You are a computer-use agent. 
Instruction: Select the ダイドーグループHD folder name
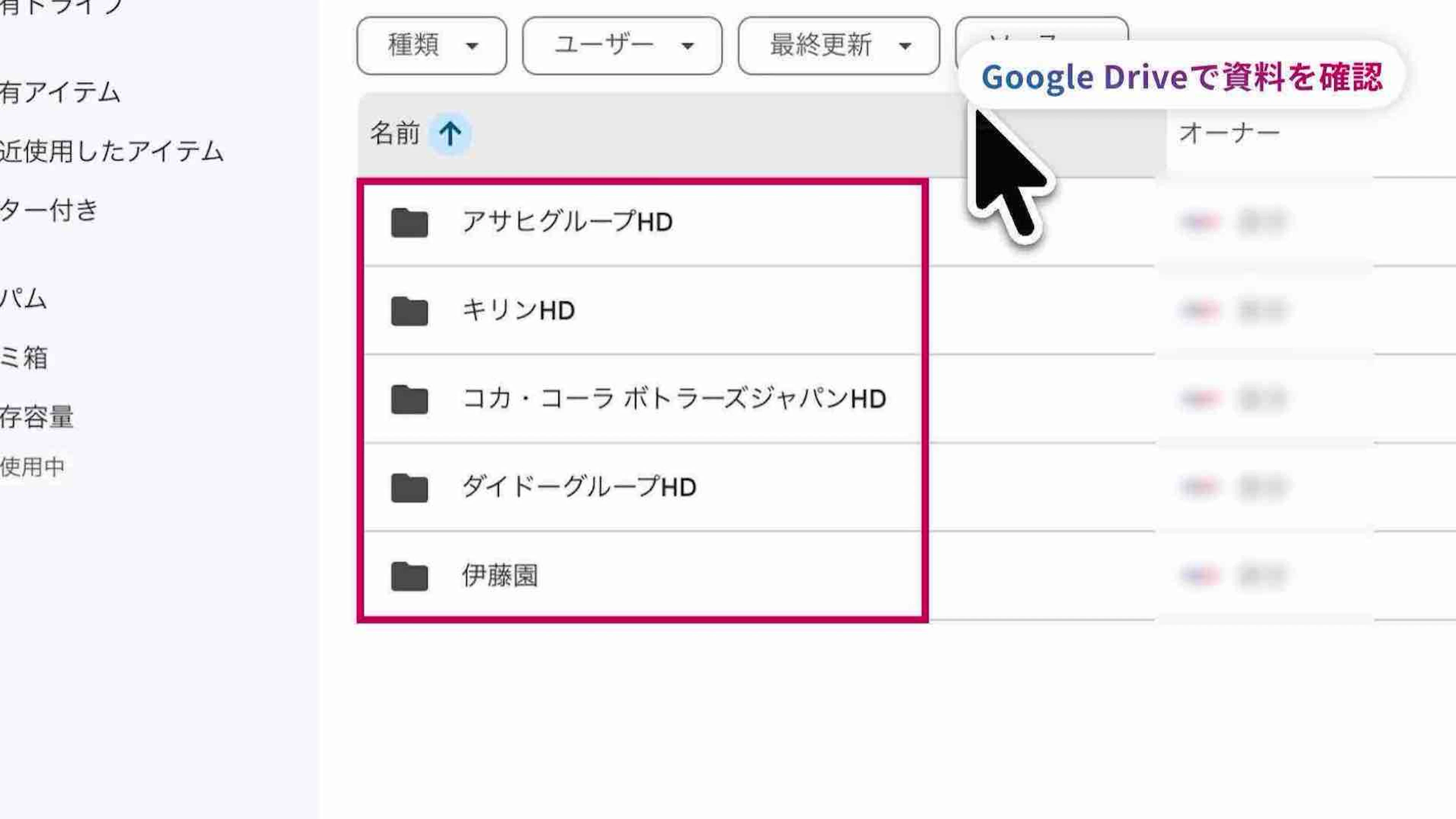(579, 487)
